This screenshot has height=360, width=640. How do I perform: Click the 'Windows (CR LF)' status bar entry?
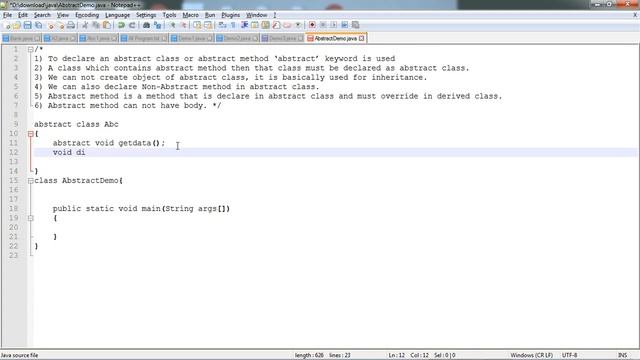(x=531, y=355)
